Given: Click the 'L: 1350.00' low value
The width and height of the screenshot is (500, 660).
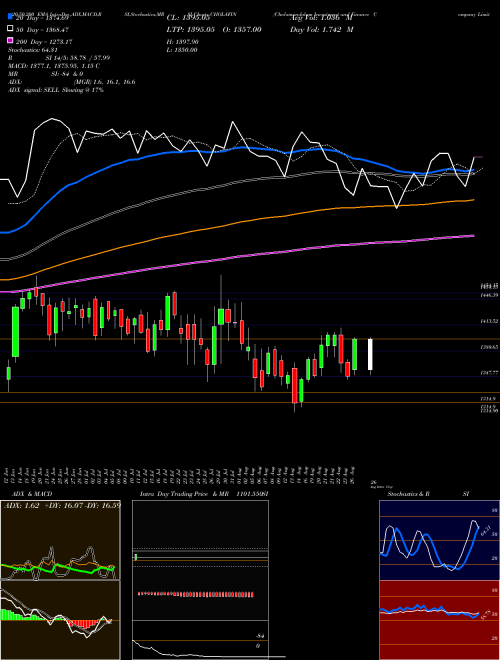Looking at the screenshot, I should tap(182, 50).
